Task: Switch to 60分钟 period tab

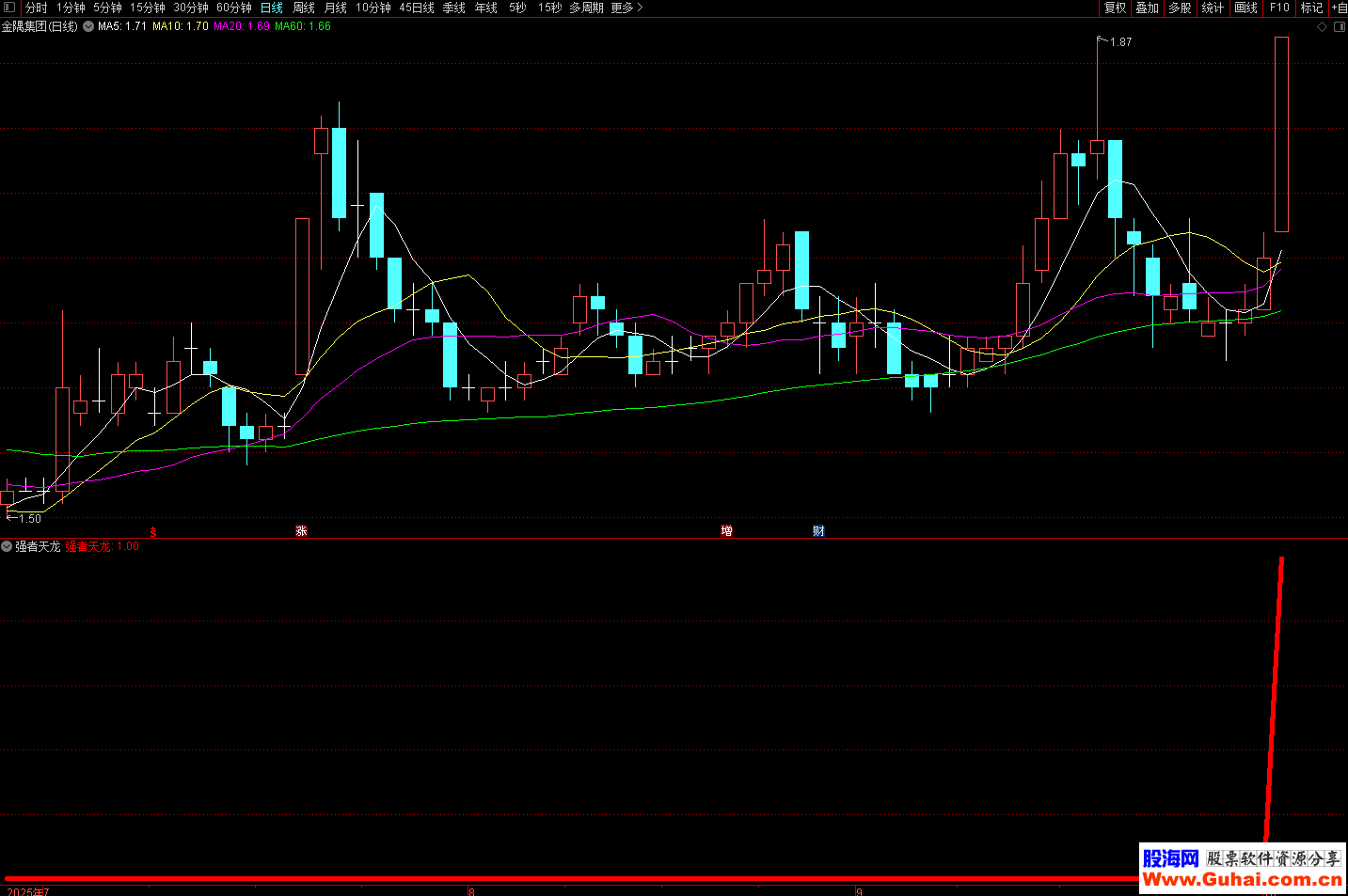Action: coord(233,8)
